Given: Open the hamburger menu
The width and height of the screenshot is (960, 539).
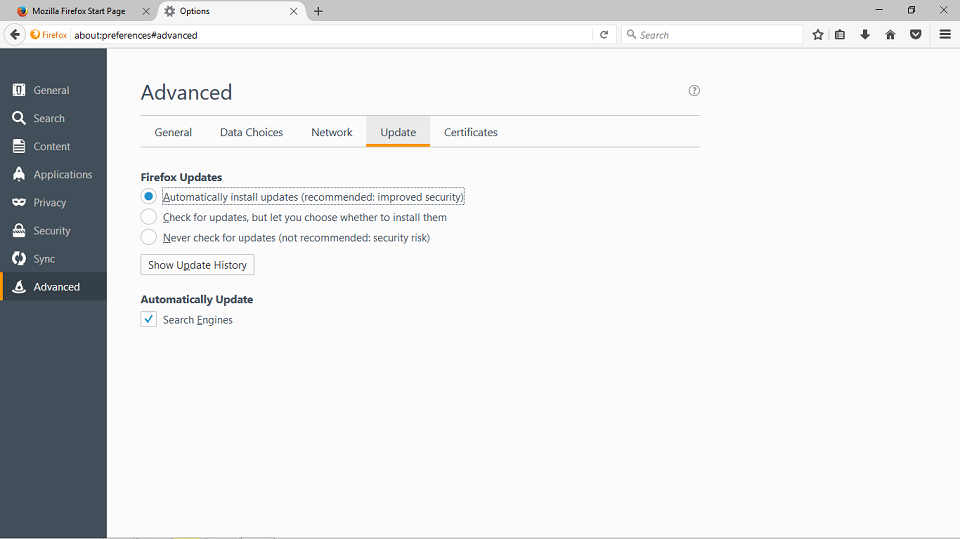Looking at the screenshot, I should pos(945,35).
